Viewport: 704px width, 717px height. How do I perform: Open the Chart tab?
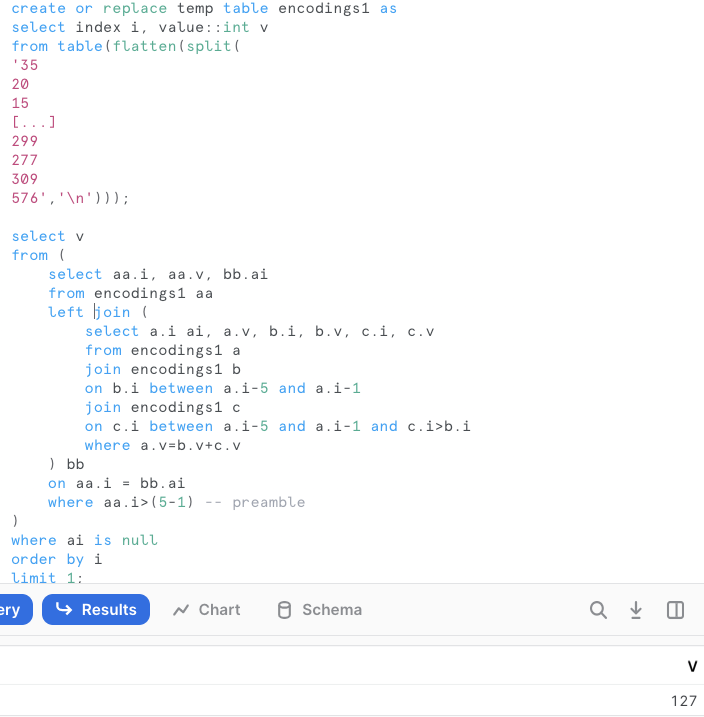[x=207, y=610]
